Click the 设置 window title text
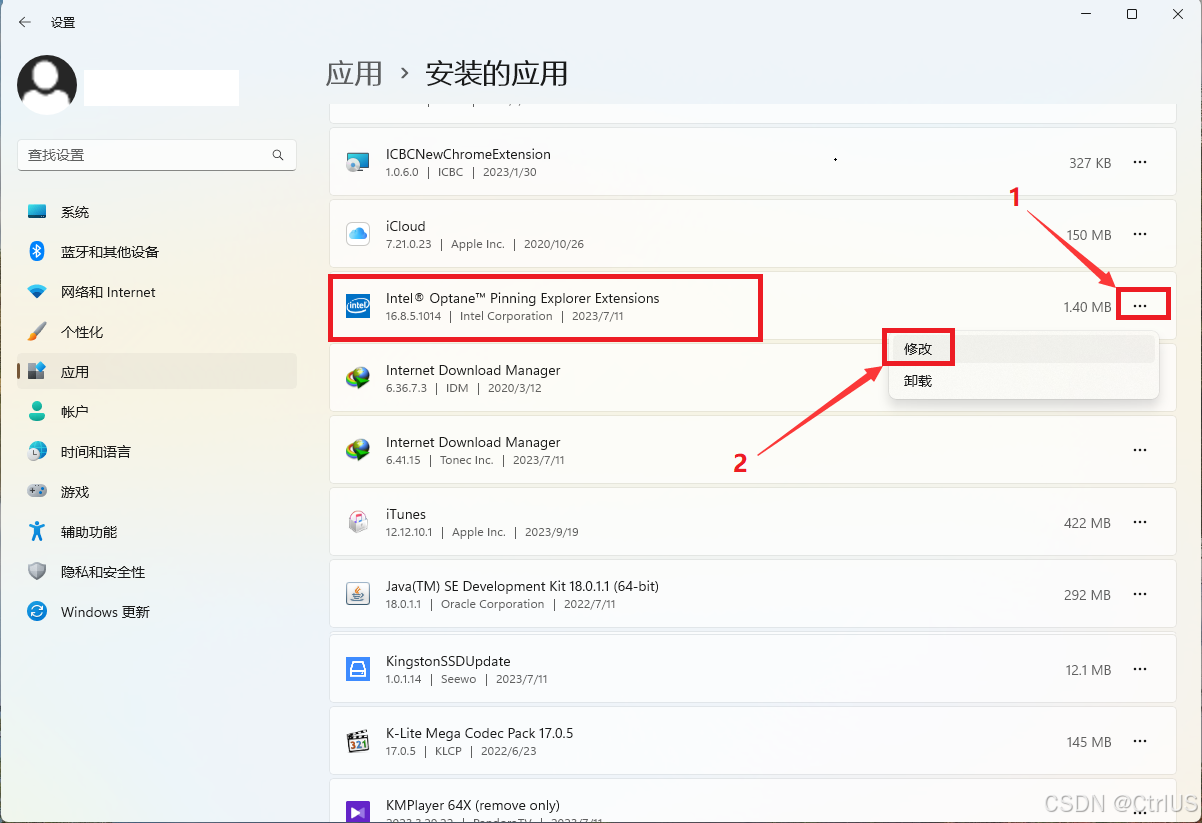This screenshot has height=823, width=1202. pyautogui.click(x=63, y=22)
